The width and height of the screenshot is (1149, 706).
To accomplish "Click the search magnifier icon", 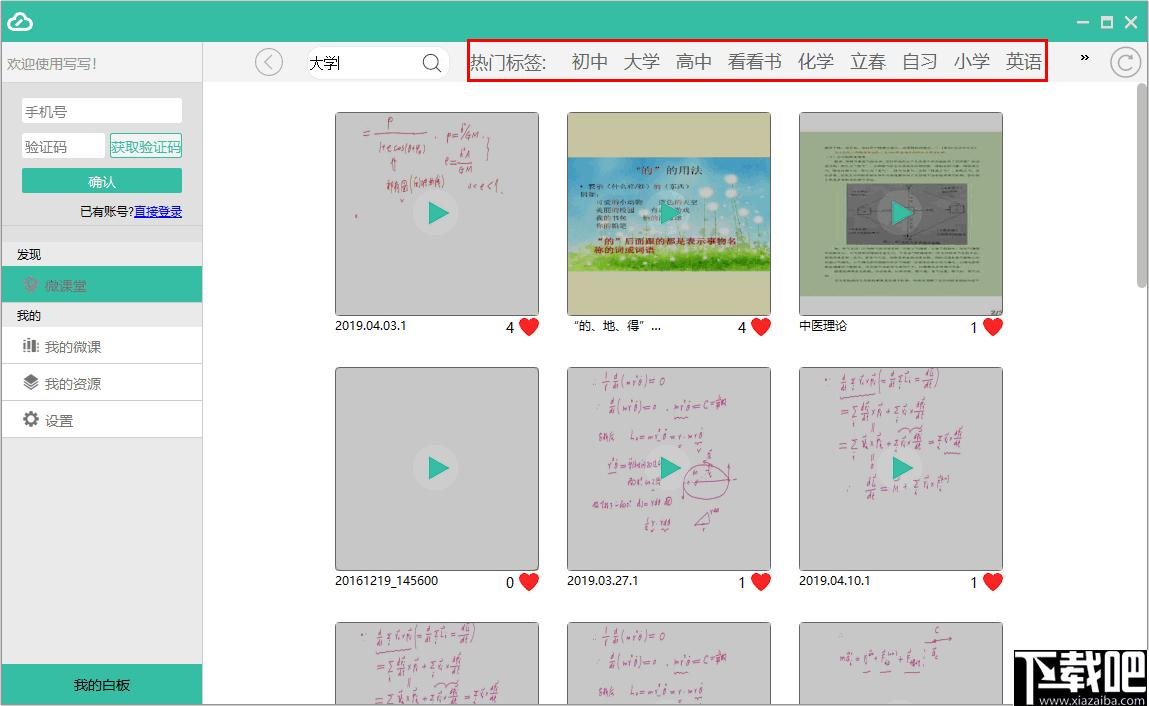I will point(432,63).
